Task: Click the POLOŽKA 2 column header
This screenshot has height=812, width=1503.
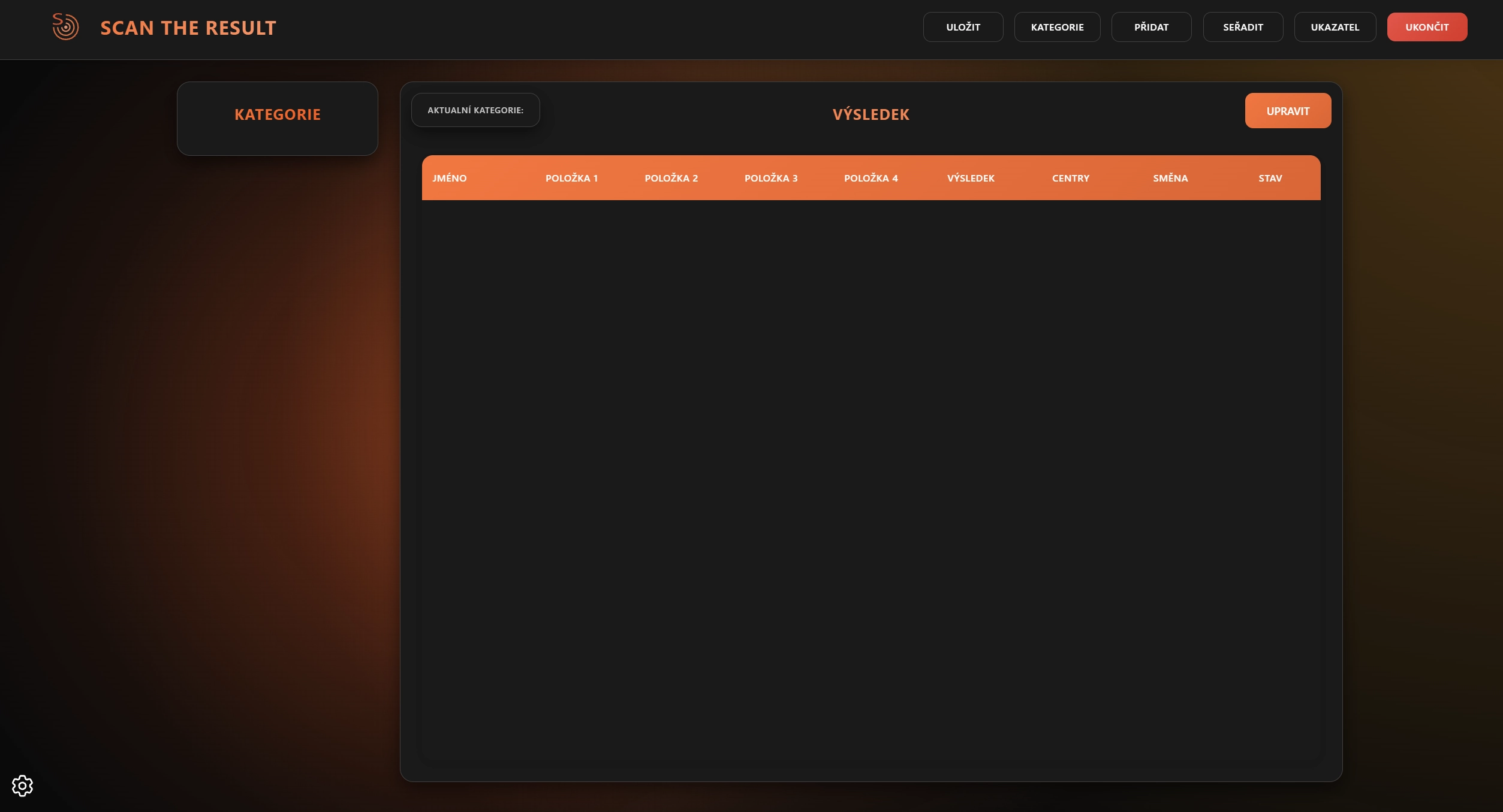Action: [671, 178]
